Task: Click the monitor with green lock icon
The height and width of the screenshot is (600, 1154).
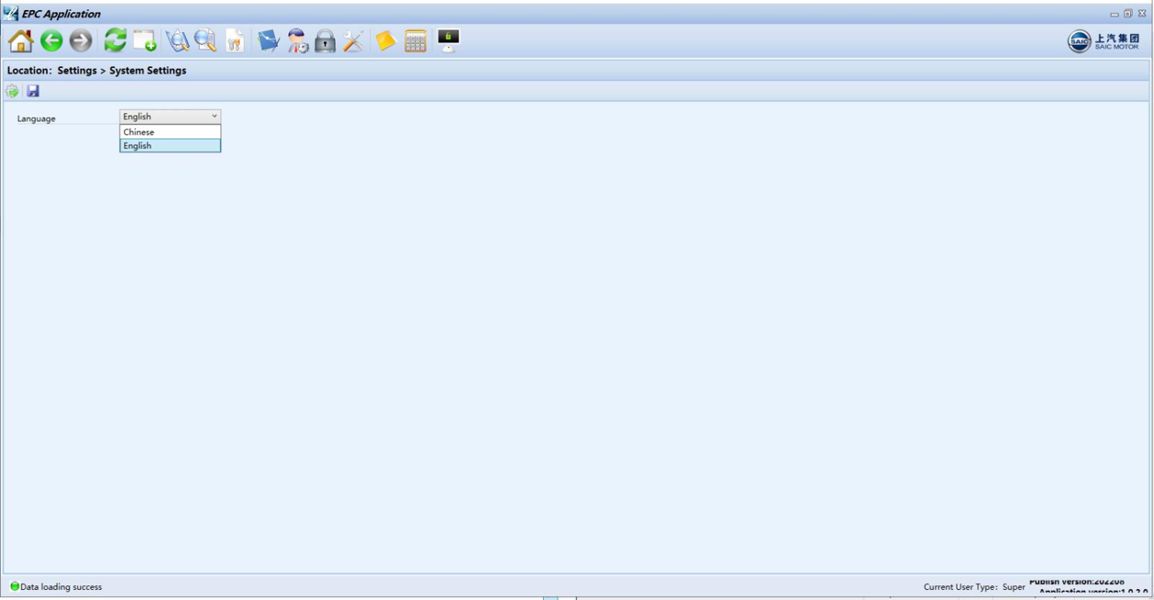Action: click(x=448, y=40)
